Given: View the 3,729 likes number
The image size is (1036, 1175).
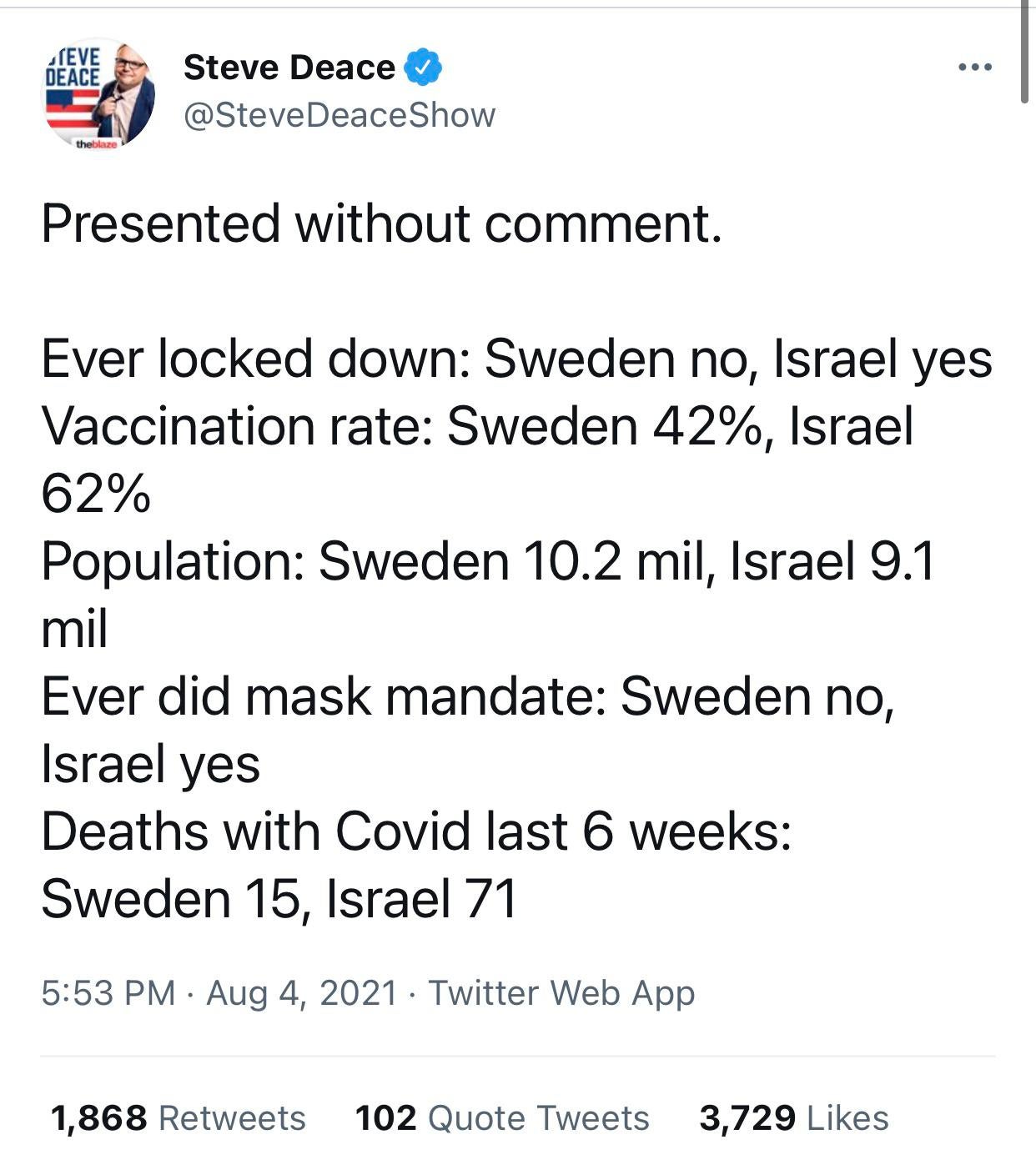Looking at the screenshot, I should pyautogui.click(x=747, y=1117).
